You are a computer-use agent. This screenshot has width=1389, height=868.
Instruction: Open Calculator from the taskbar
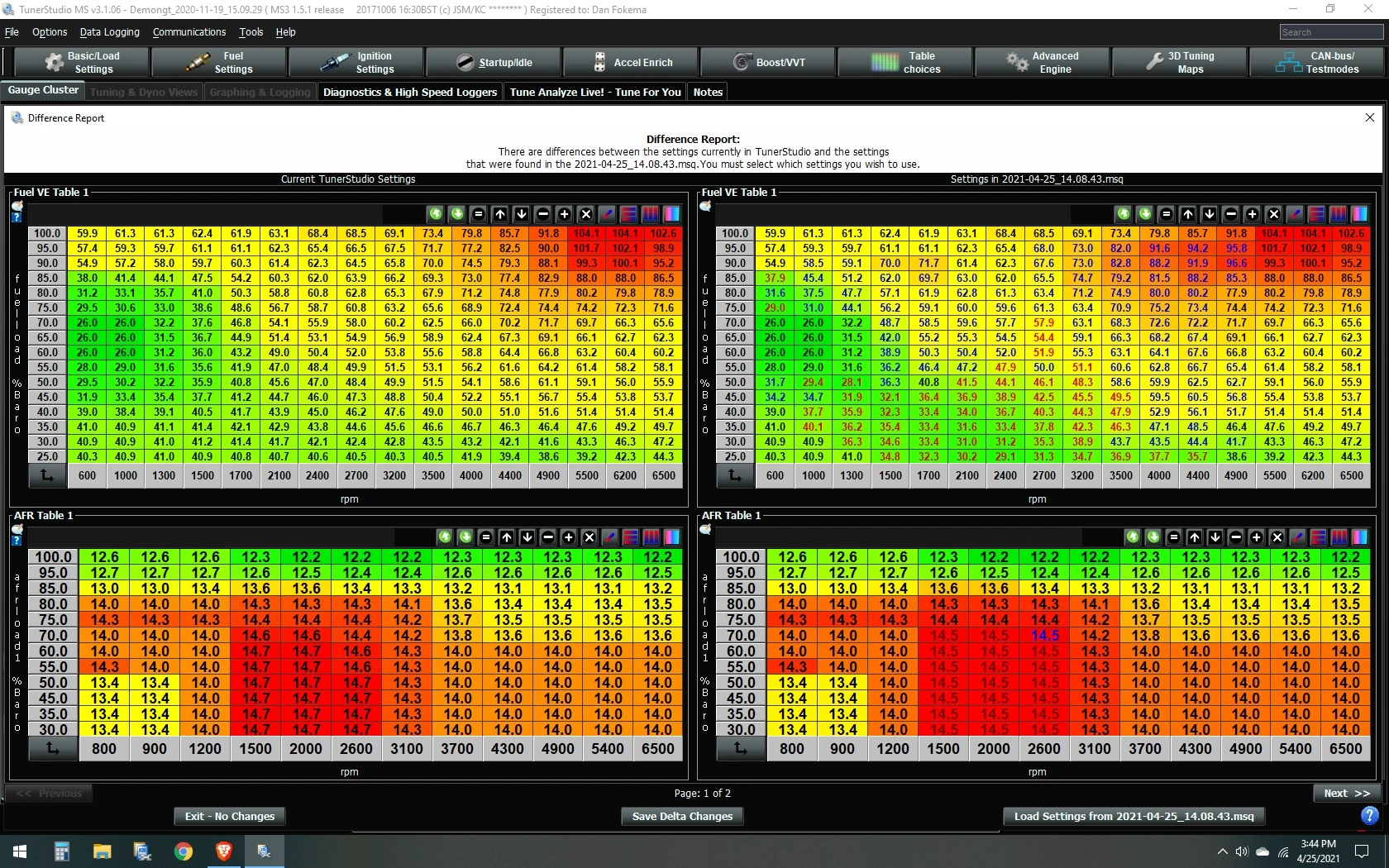click(61, 851)
